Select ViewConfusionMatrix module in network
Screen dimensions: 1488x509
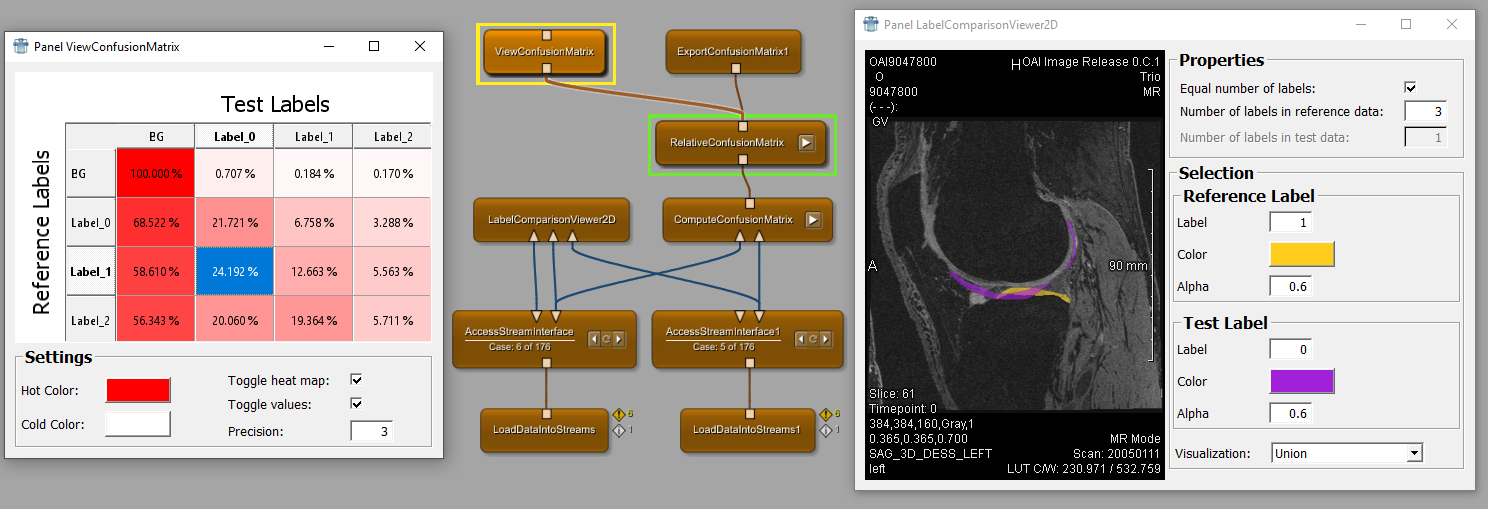(546, 51)
